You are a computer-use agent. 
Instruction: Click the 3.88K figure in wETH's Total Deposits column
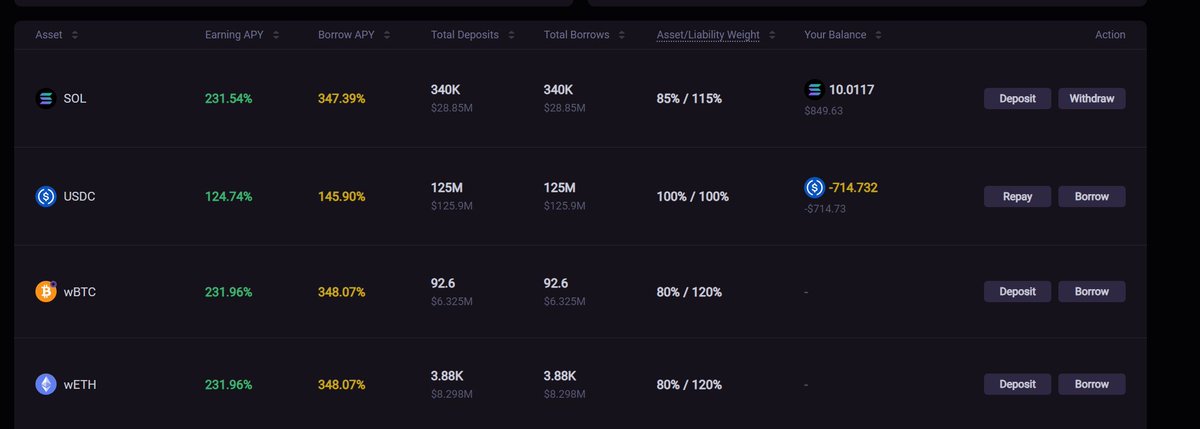[447, 375]
